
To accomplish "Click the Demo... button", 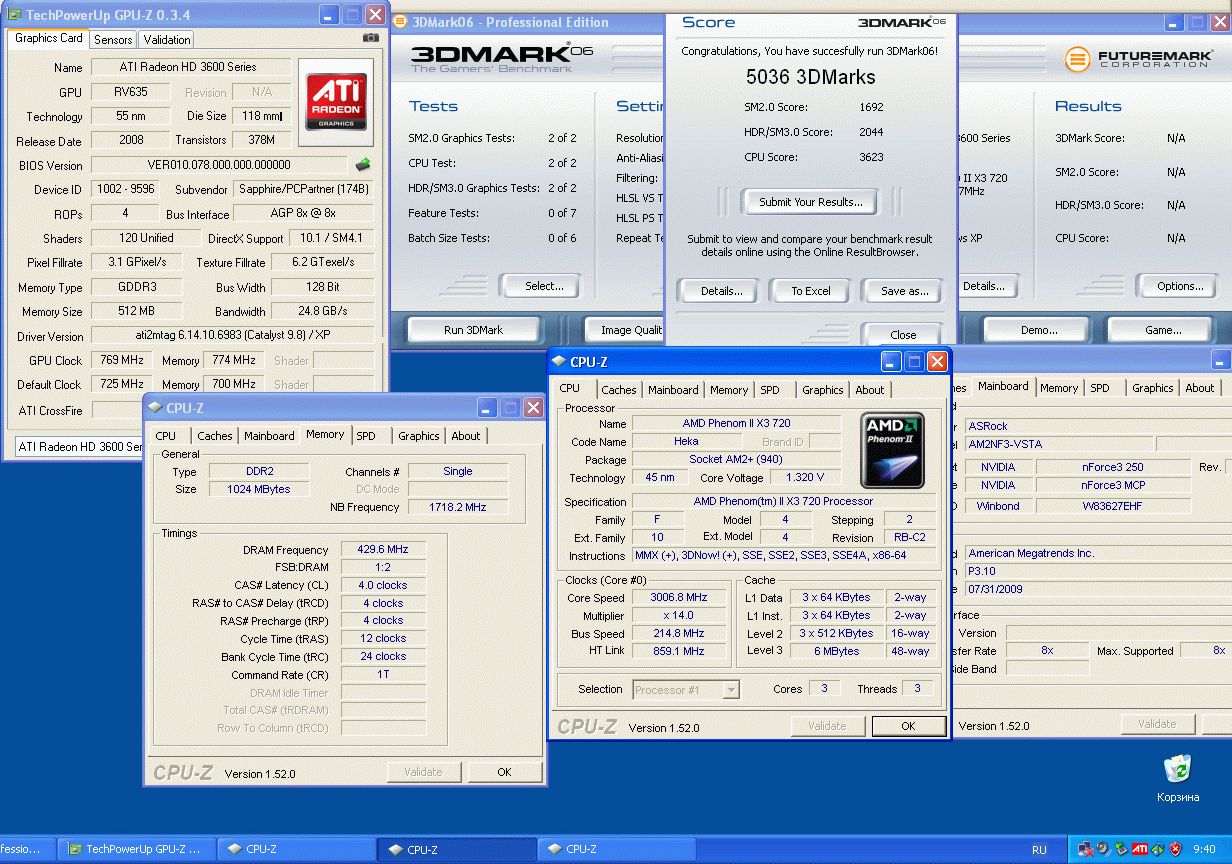I will click(x=1039, y=330).
